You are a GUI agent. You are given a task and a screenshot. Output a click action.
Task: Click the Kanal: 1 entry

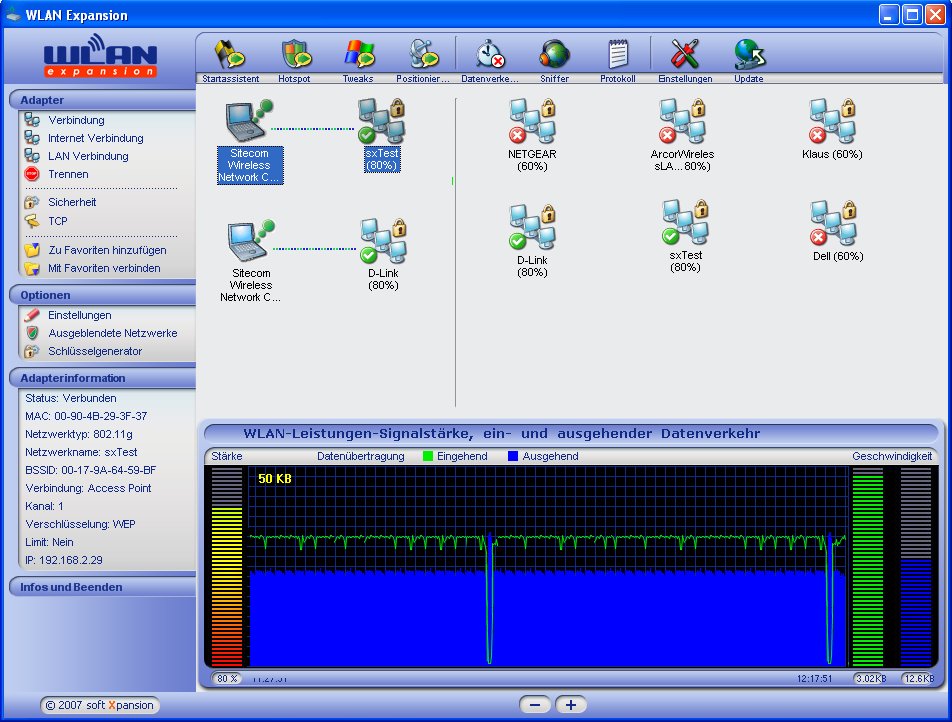click(44, 506)
